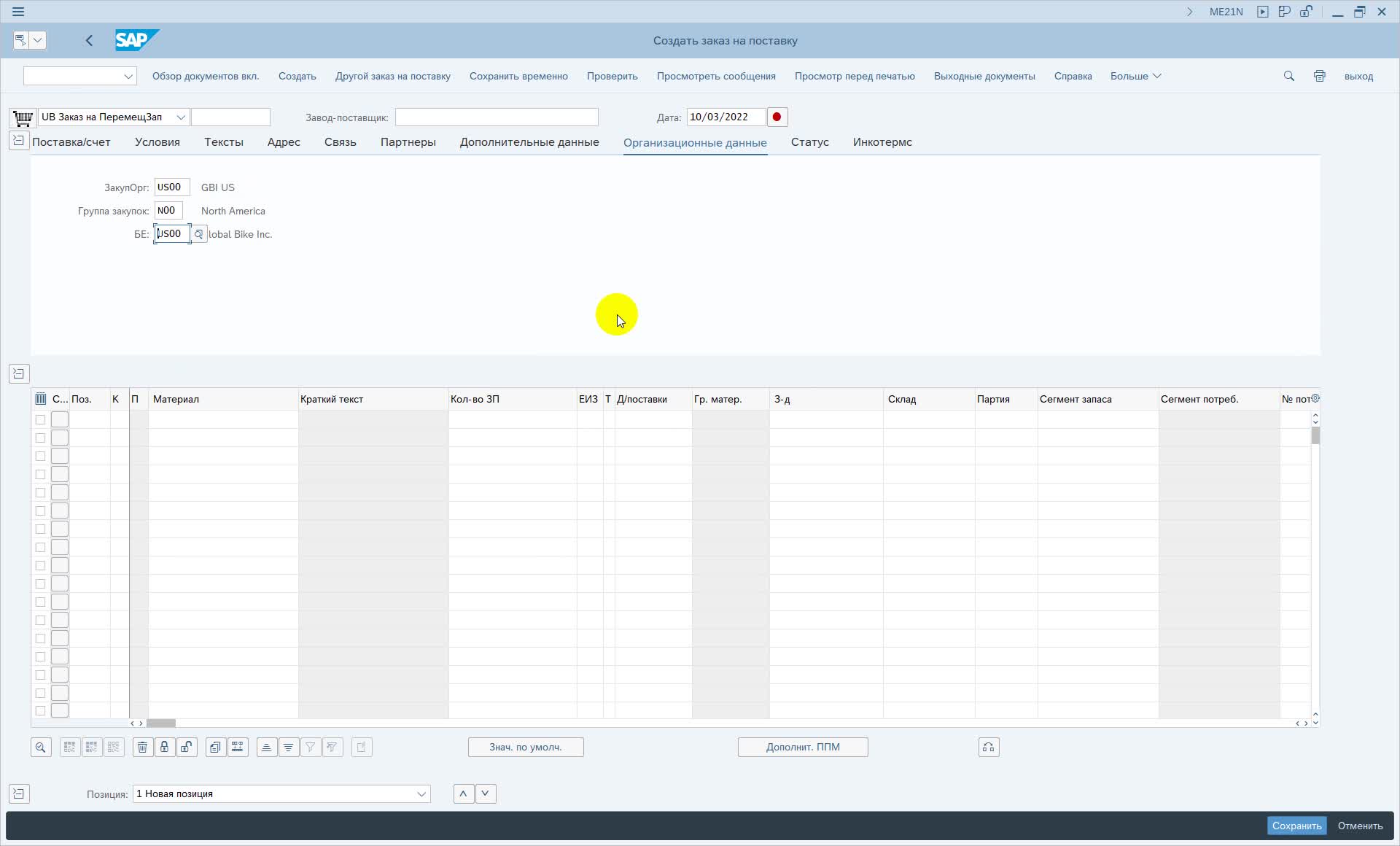Go to next item with down arrow
The image size is (1400, 846).
[486, 793]
